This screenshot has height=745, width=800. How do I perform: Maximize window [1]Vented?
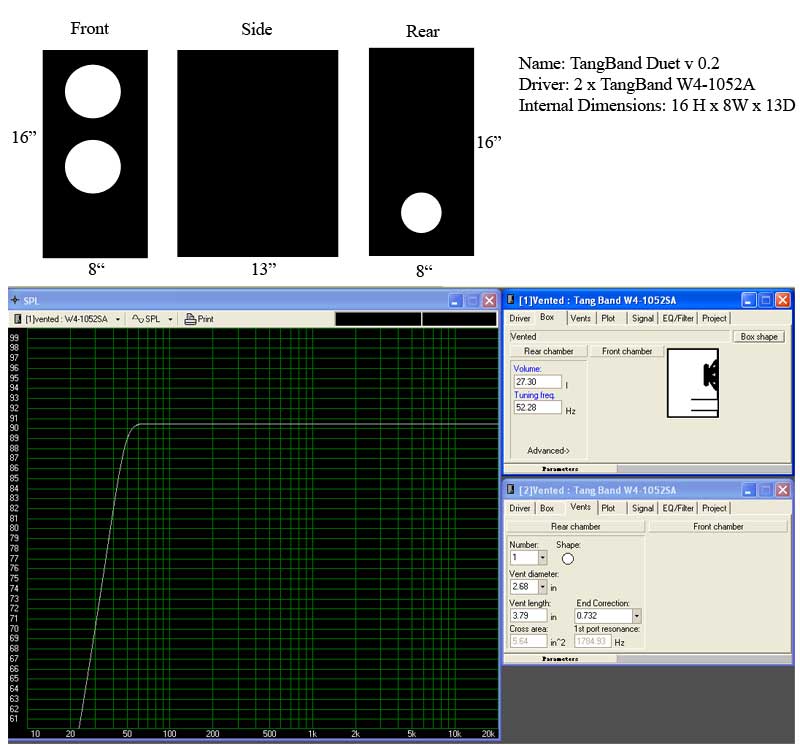click(765, 300)
